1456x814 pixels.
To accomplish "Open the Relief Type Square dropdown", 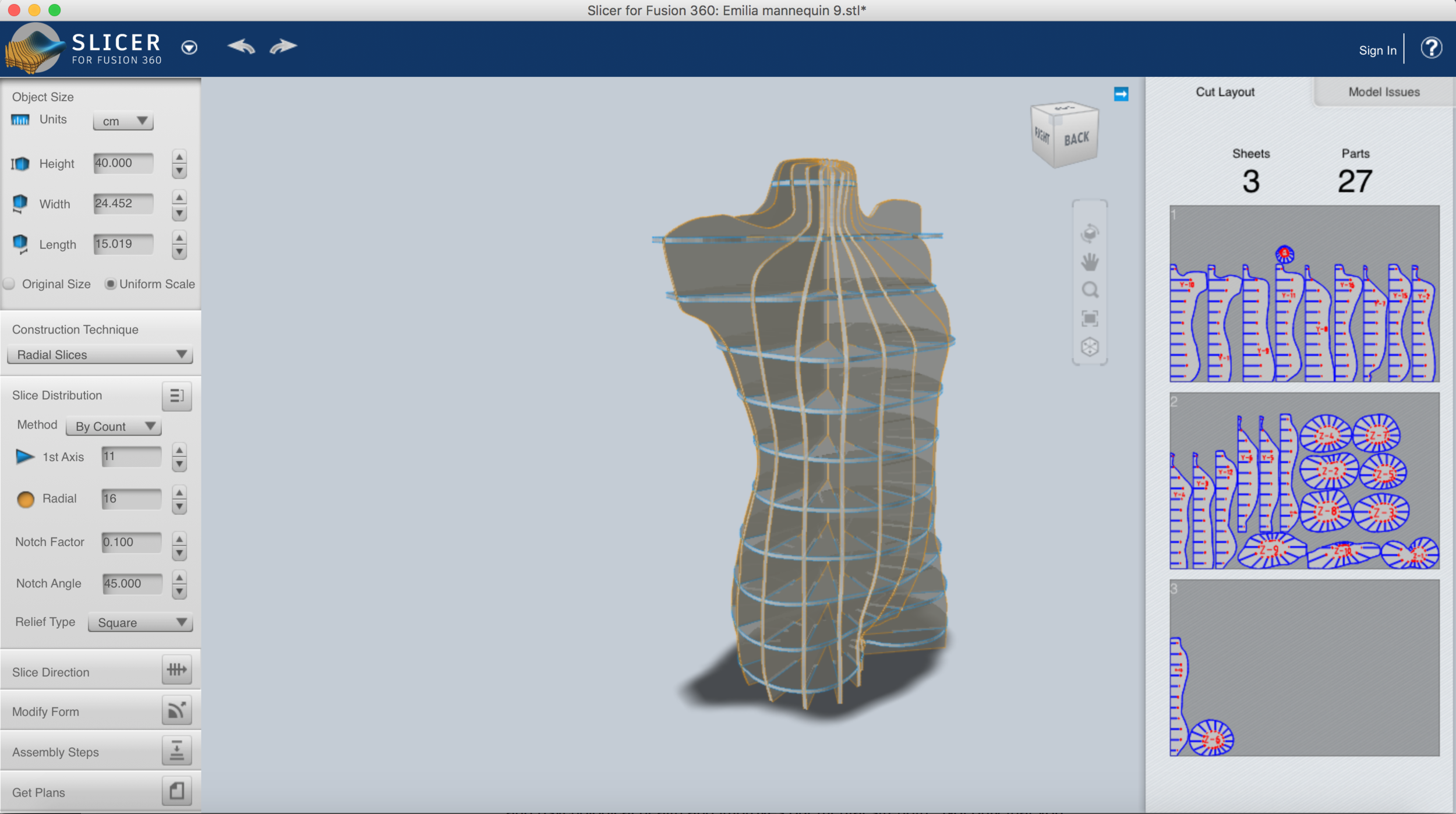I will (140, 622).
